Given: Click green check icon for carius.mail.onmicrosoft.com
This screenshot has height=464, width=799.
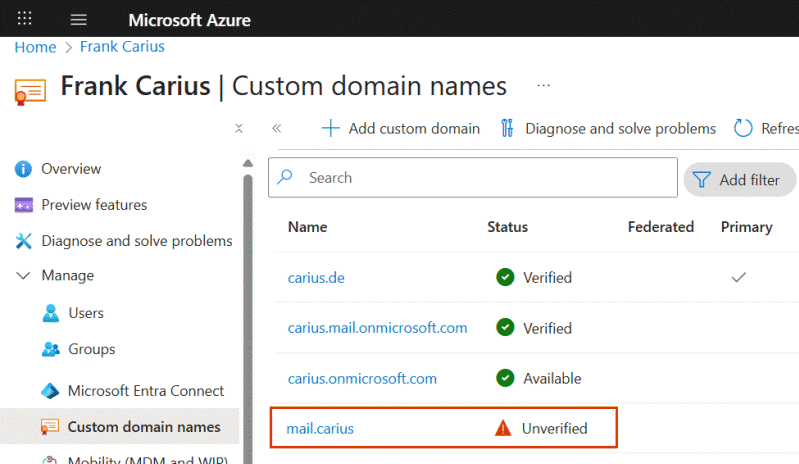Looking at the screenshot, I should pyautogui.click(x=505, y=327).
